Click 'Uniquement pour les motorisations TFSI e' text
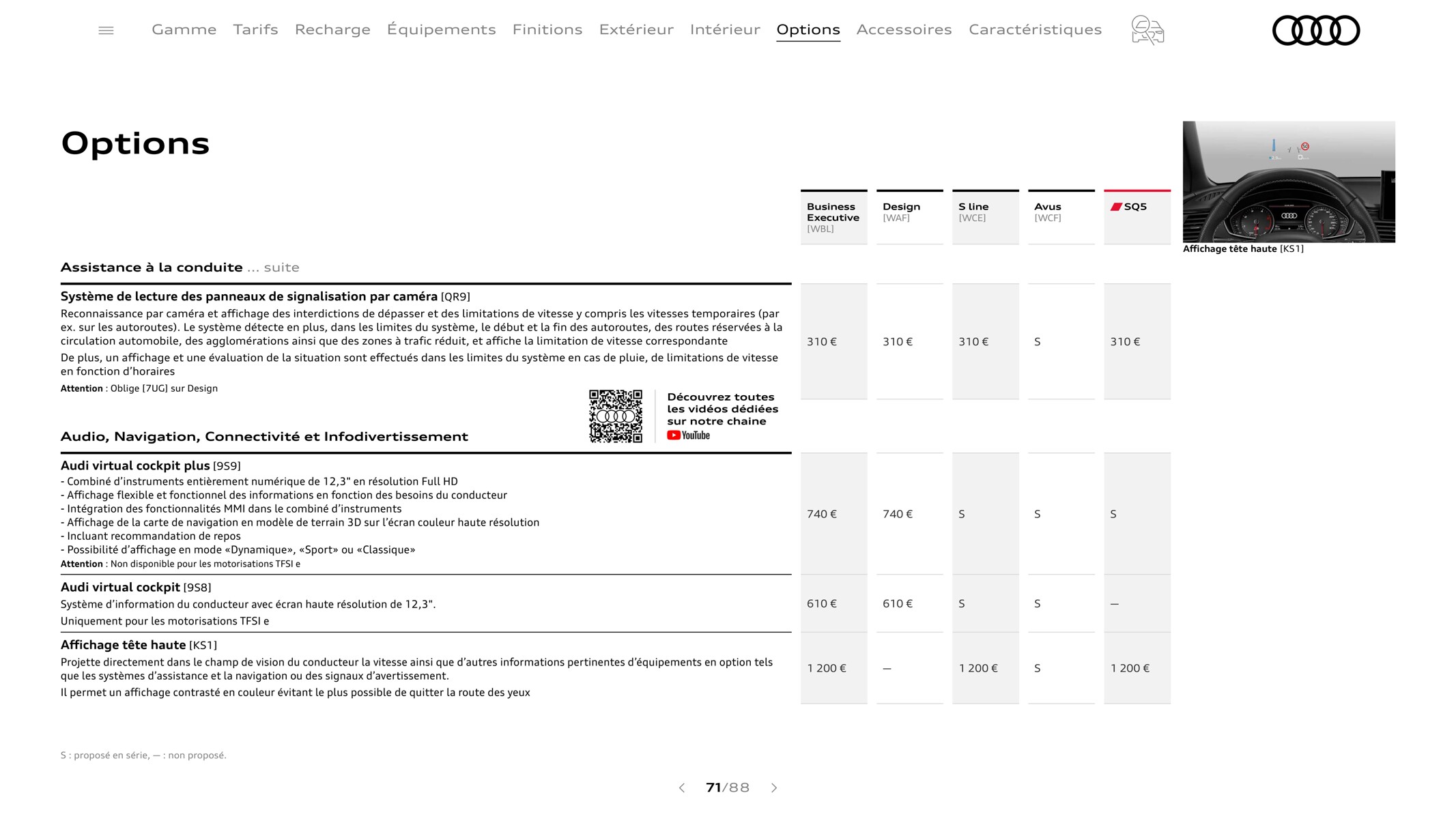The width and height of the screenshot is (1456, 819). 165,621
